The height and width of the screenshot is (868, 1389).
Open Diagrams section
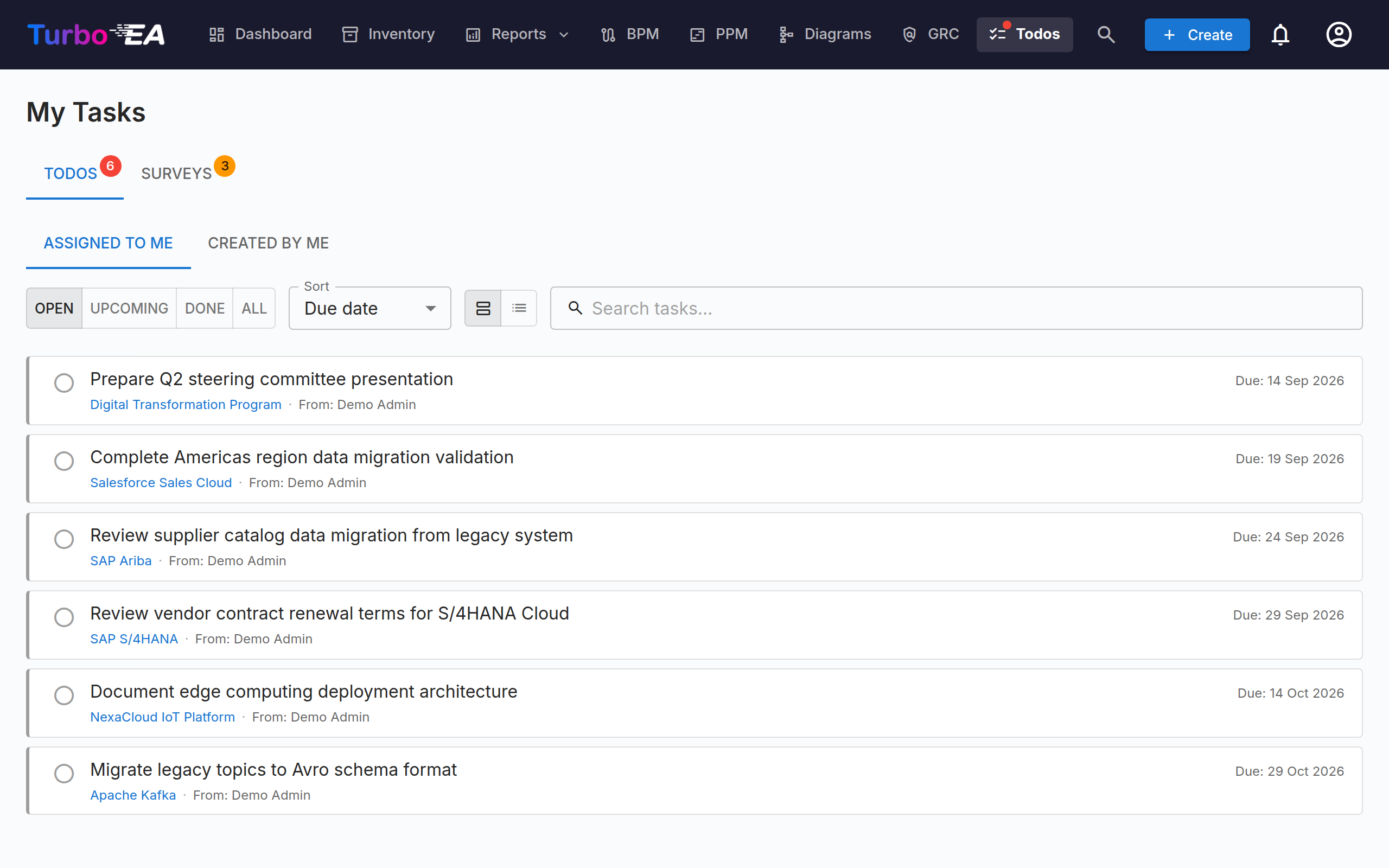825,34
